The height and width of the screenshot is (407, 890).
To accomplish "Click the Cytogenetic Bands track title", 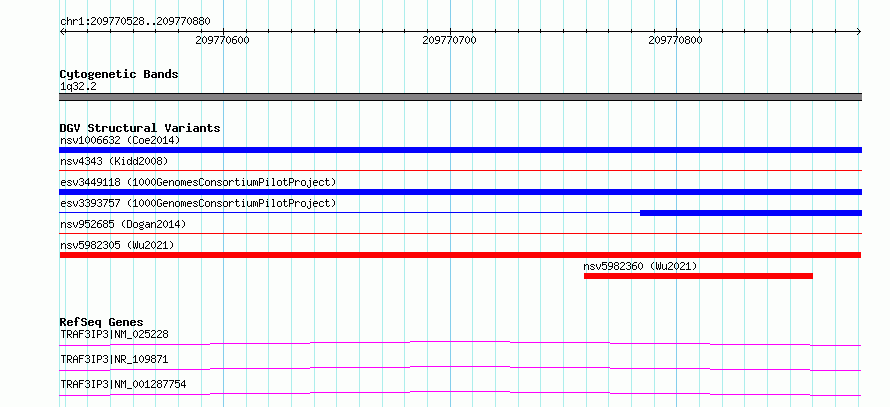I will coord(119,74).
